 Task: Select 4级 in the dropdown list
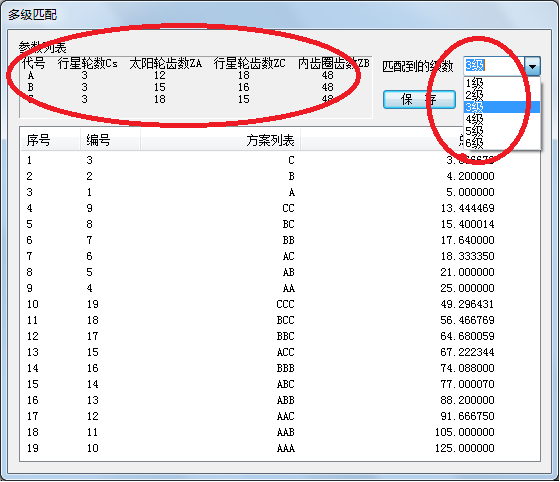tap(502, 119)
